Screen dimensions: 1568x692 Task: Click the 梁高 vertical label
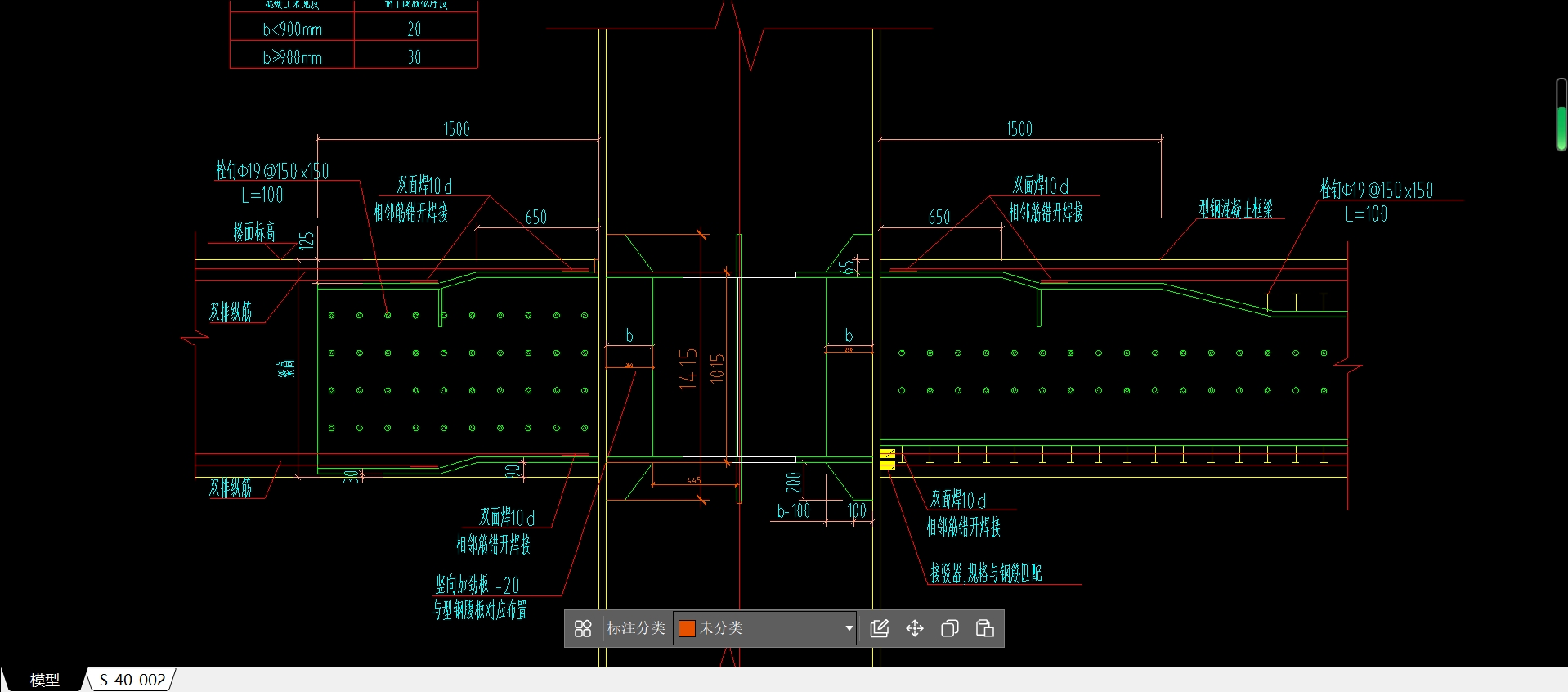(286, 369)
